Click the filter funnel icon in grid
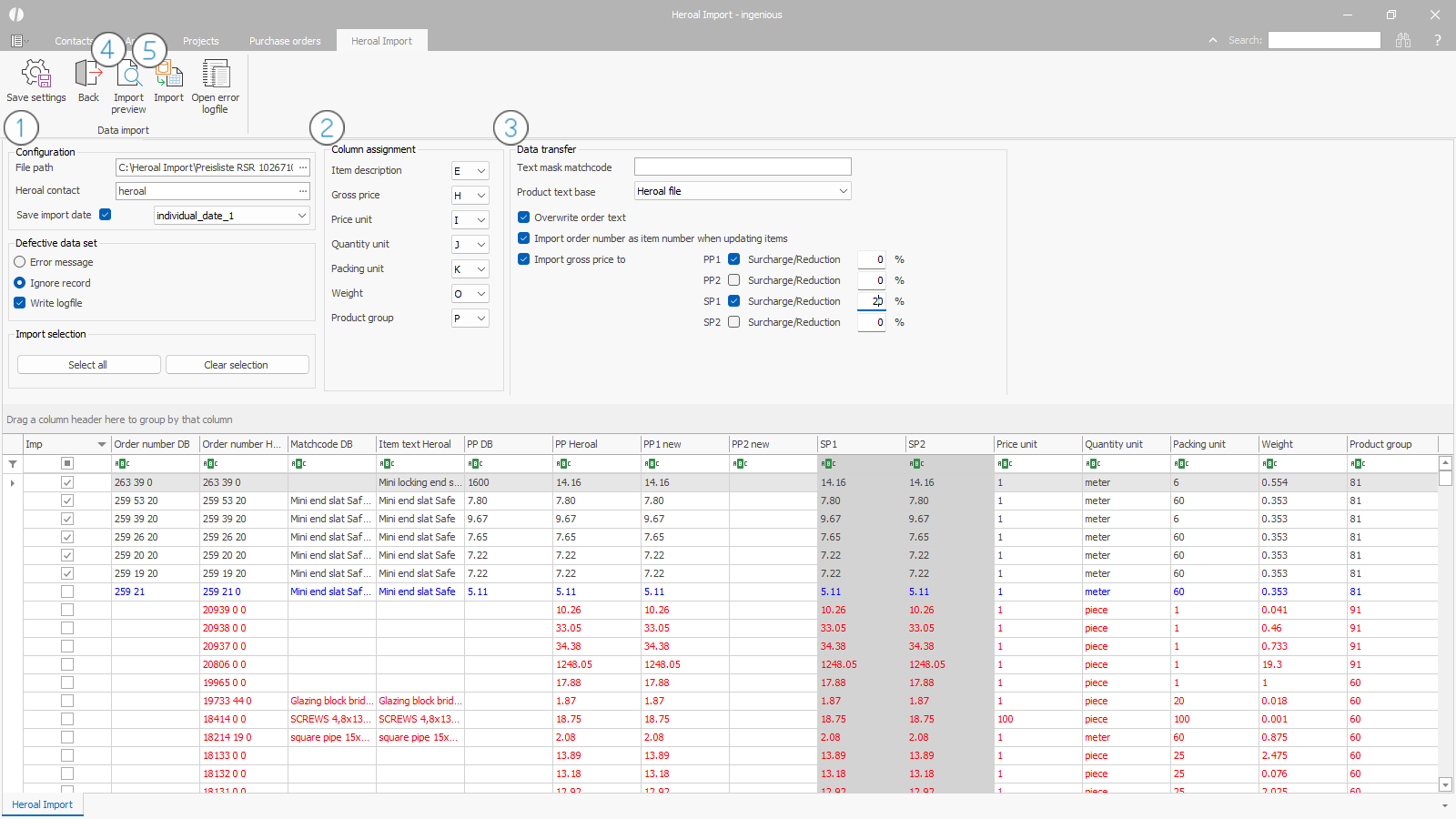This screenshot has height=819, width=1456. (13, 464)
